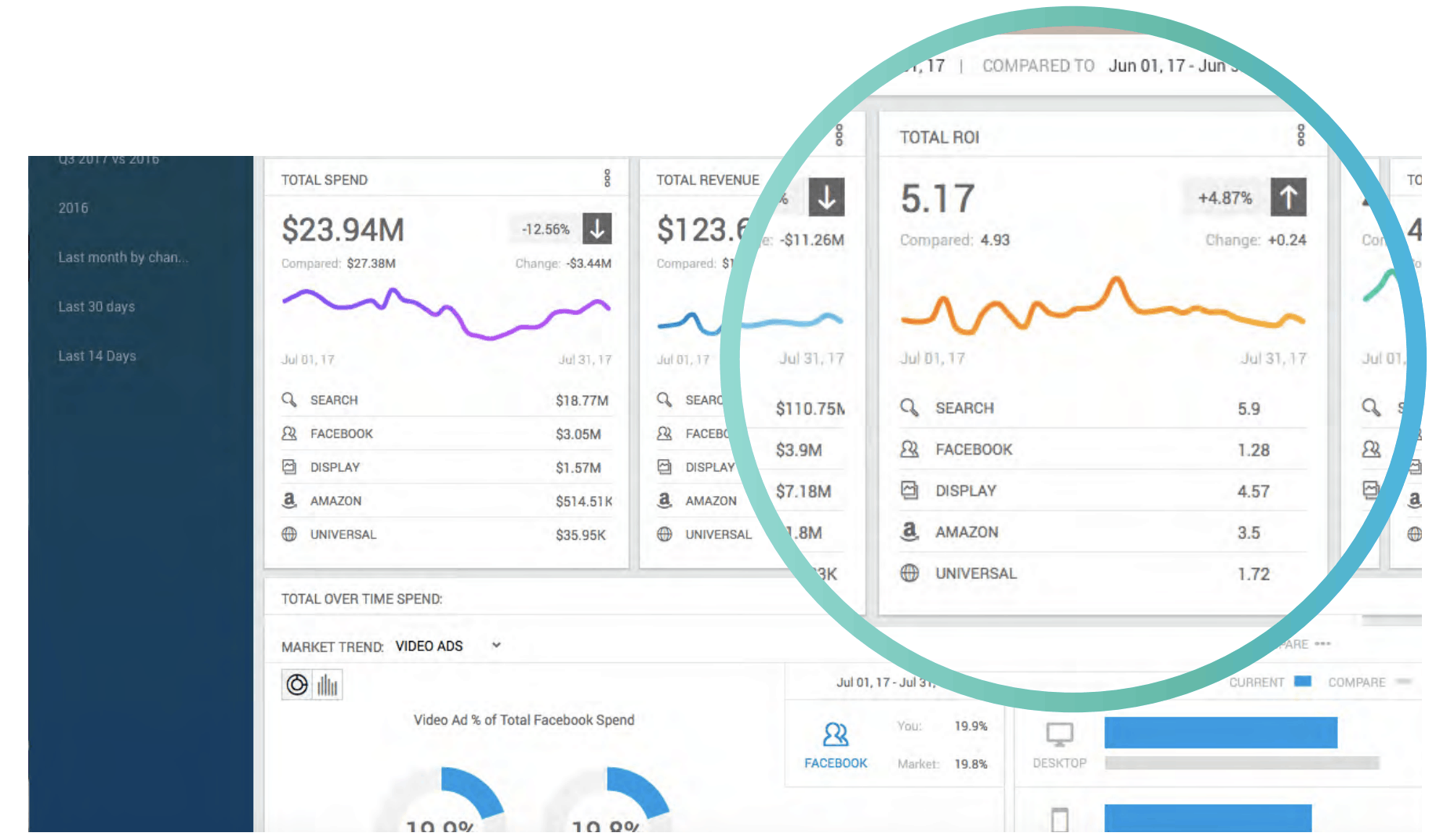Image resolution: width=1447 pixels, height=840 pixels.
Task: Click Total ROI up arrow indicator
Action: (x=1288, y=197)
